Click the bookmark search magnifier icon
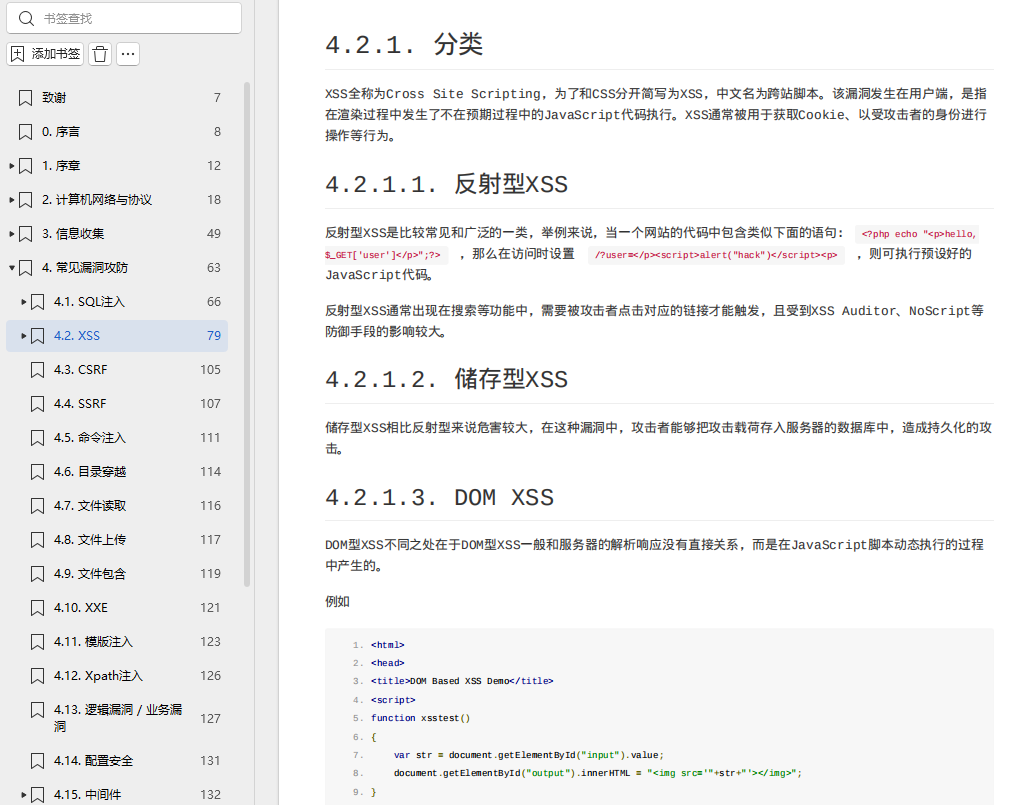The height and width of the screenshot is (805, 1011). pos(26,19)
